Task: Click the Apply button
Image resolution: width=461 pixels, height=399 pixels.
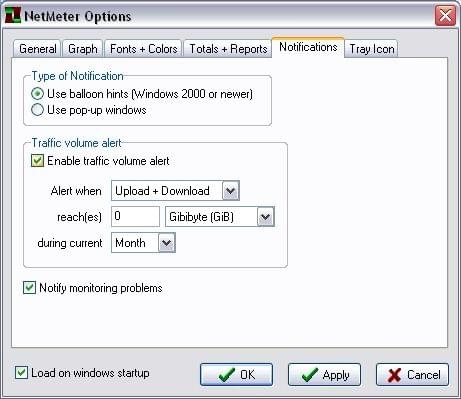Action: click(x=324, y=375)
